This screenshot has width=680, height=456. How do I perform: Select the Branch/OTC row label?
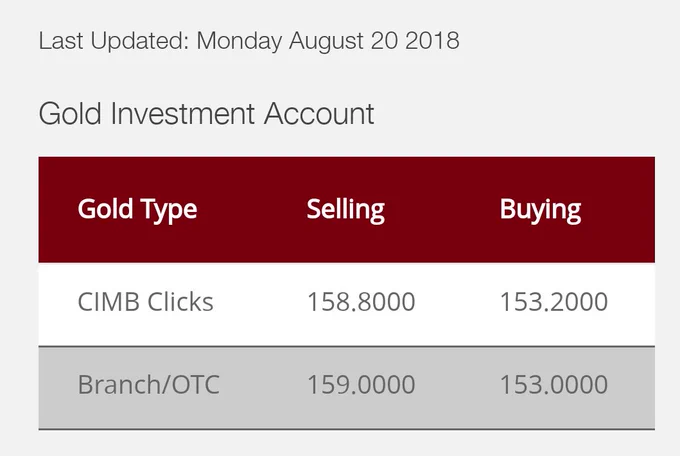[x=149, y=384]
